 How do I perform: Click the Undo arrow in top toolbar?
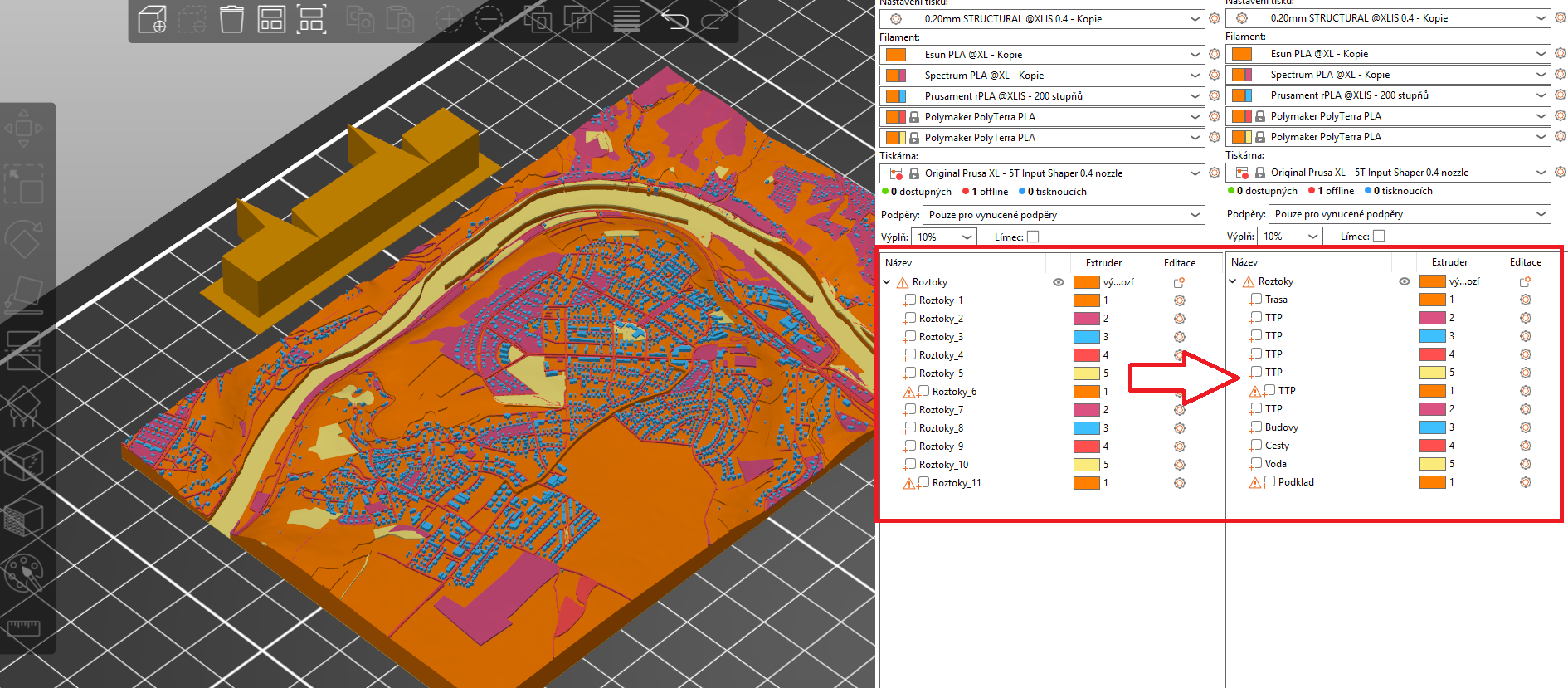674,19
